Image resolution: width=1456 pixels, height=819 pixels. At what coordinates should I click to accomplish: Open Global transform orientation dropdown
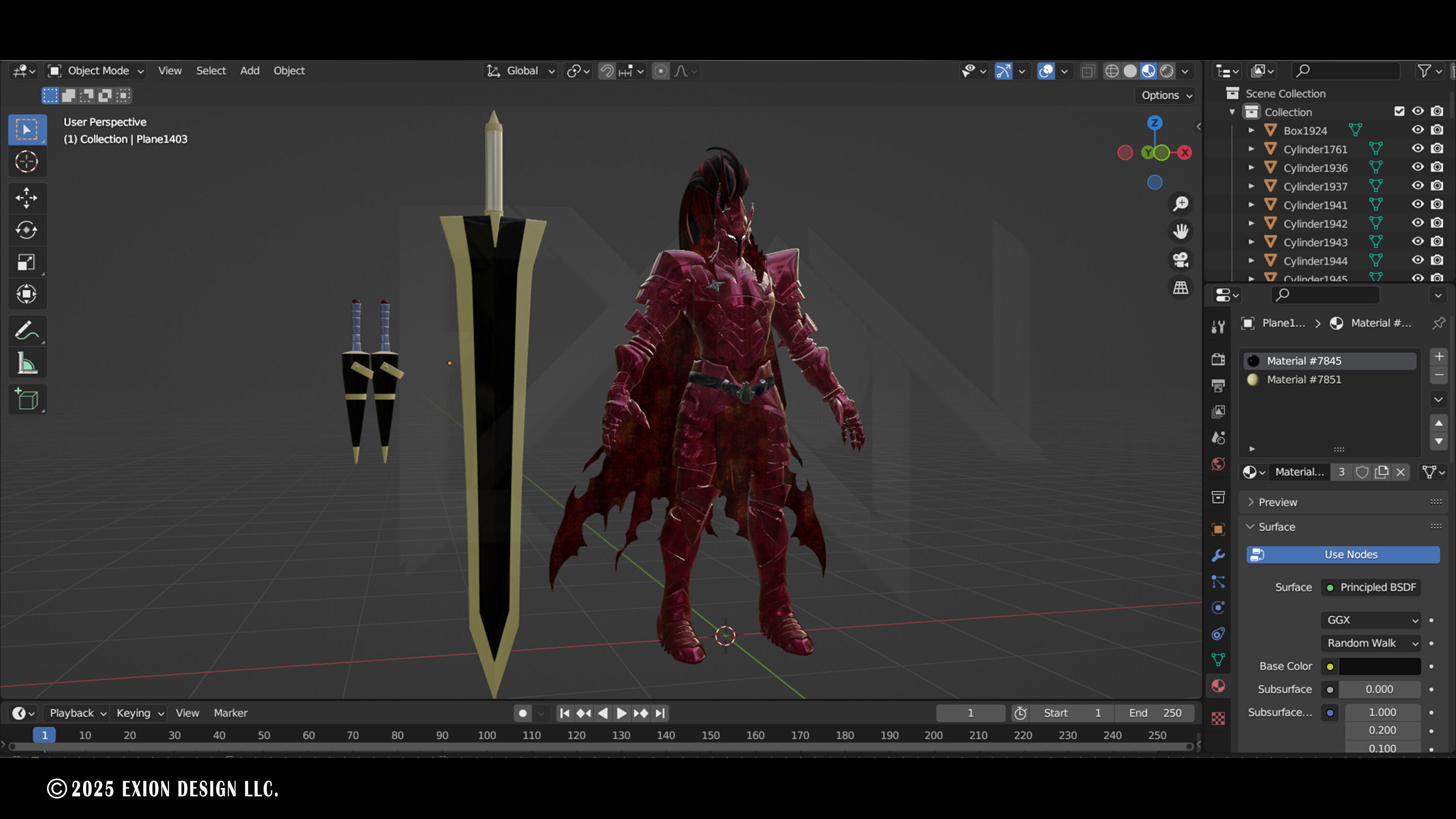coord(521,71)
